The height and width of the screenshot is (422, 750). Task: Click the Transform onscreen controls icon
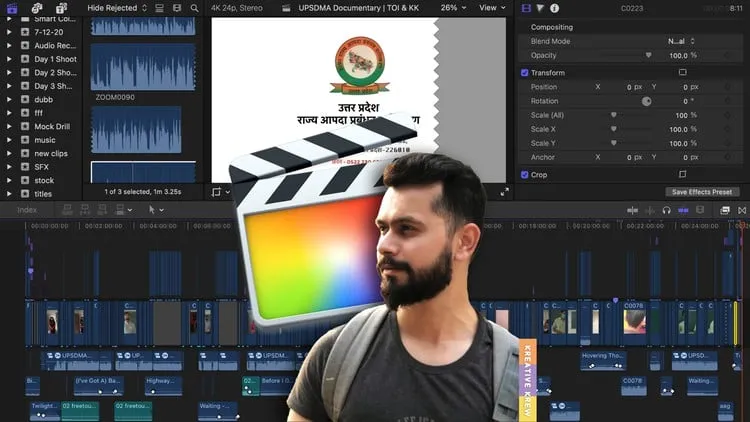(683, 72)
